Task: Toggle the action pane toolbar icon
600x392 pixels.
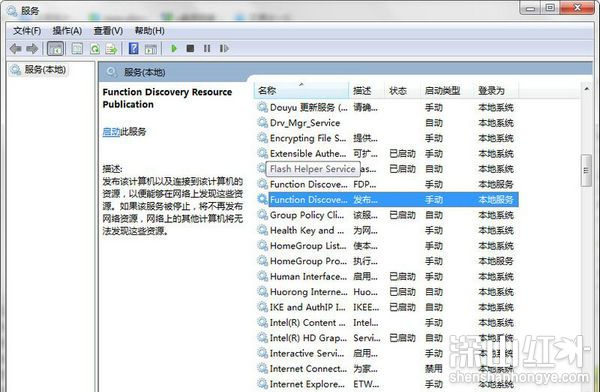Action: (x=151, y=49)
